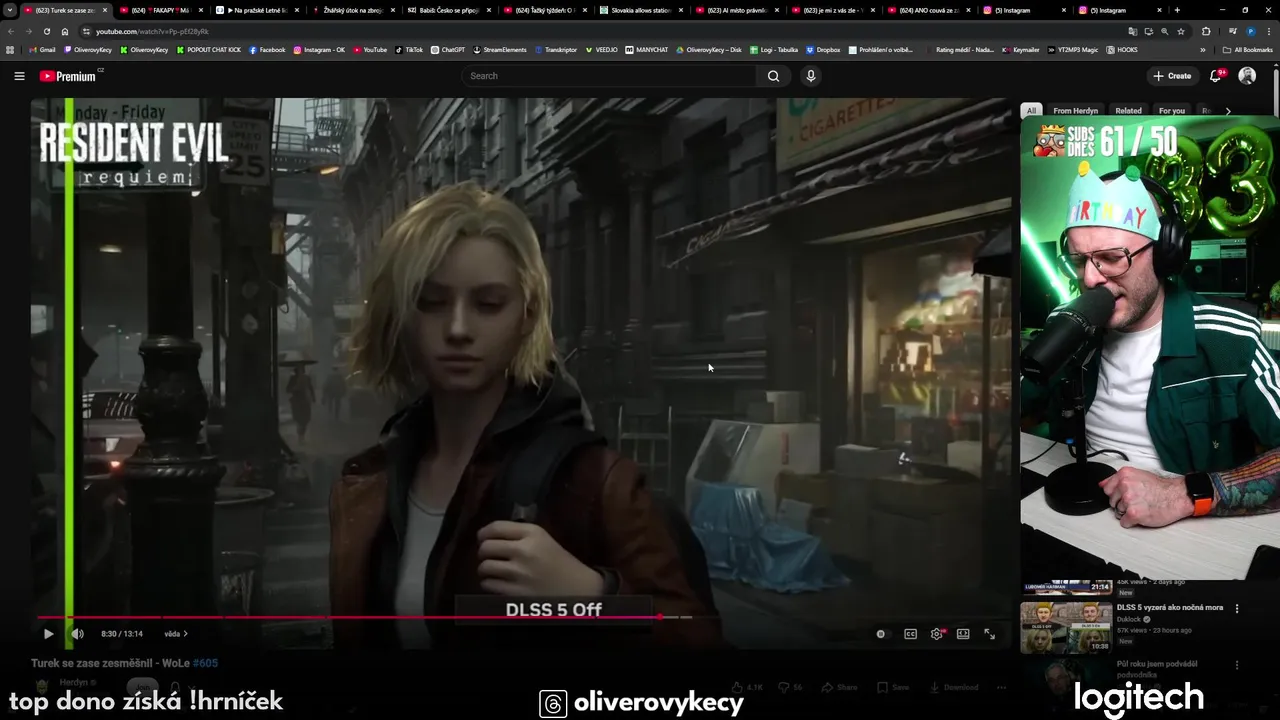Open the player settings gear

coord(937,633)
